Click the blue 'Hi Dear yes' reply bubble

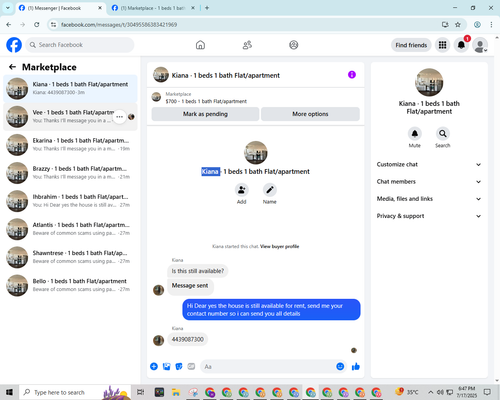[x=271, y=310]
